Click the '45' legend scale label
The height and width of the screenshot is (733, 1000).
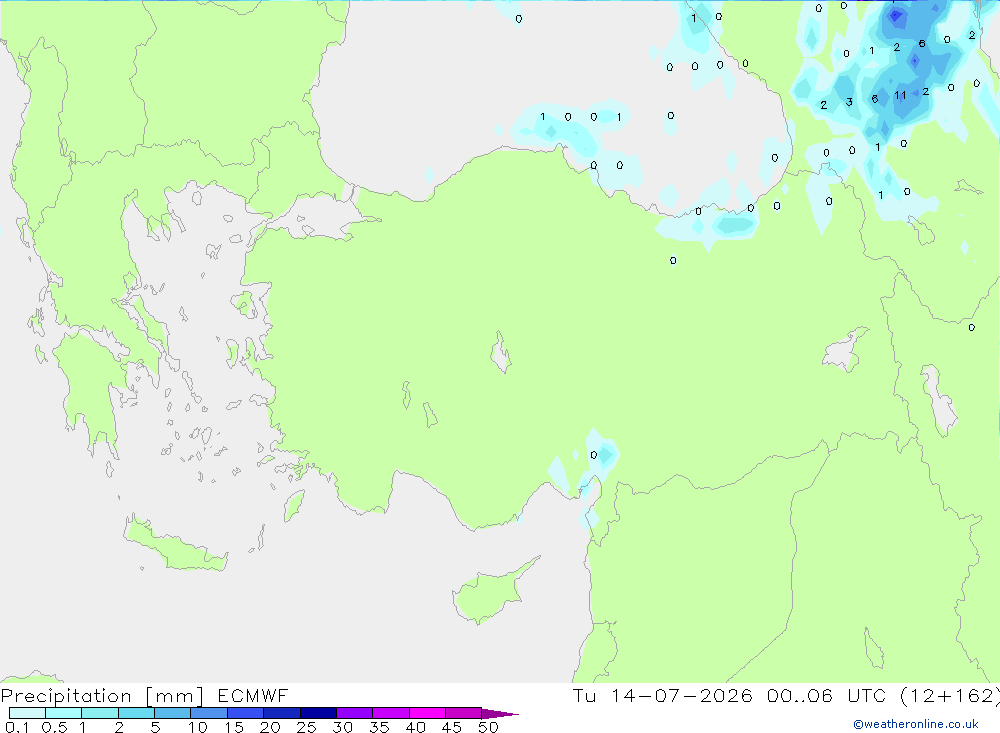[452, 727]
